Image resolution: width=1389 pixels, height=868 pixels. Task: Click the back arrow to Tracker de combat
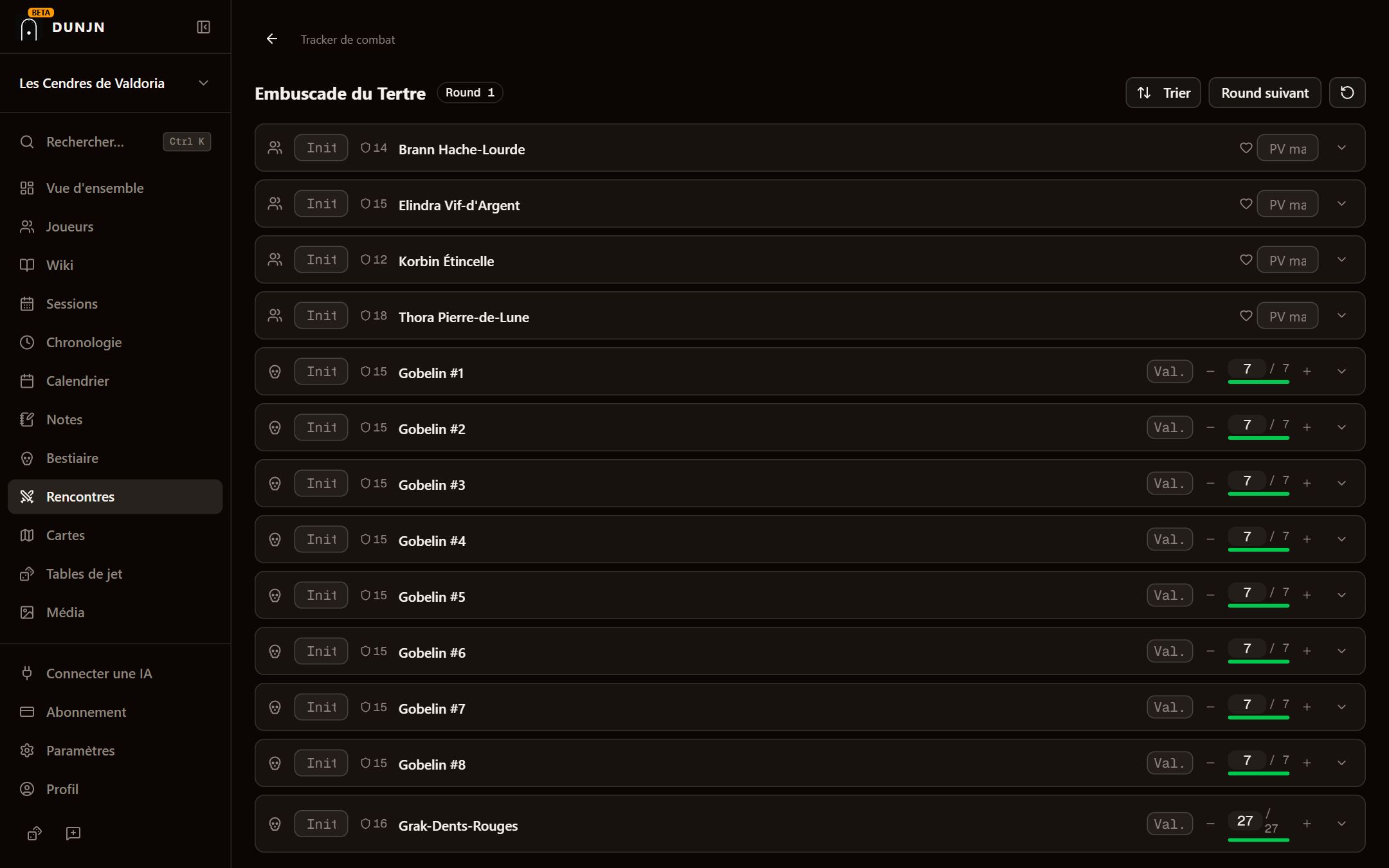pyautogui.click(x=272, y=39)
